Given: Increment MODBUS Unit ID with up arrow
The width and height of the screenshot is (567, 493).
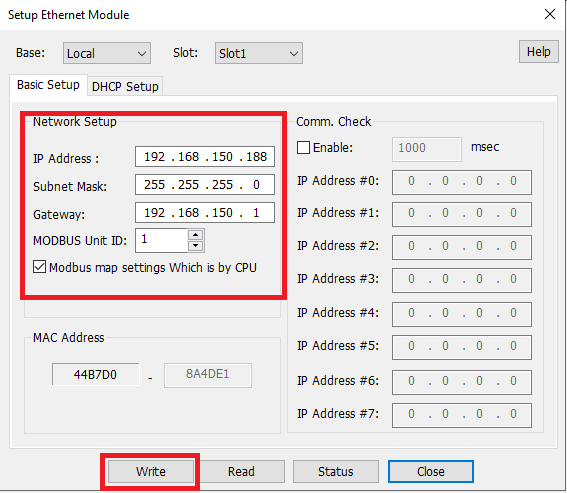Looking at the screenshot, I should [196, 235].
